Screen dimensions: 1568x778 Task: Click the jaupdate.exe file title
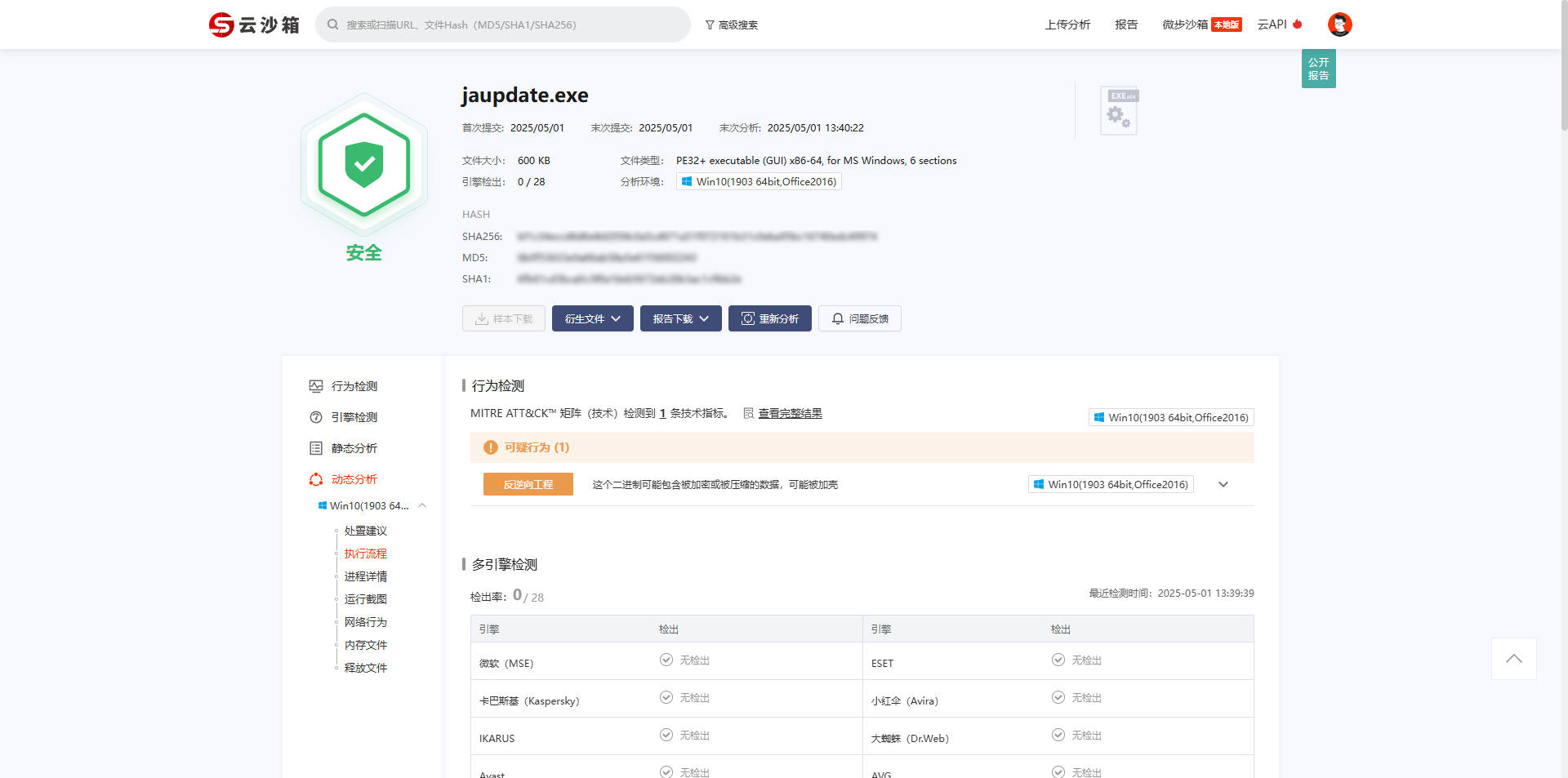tap(525, 96)
